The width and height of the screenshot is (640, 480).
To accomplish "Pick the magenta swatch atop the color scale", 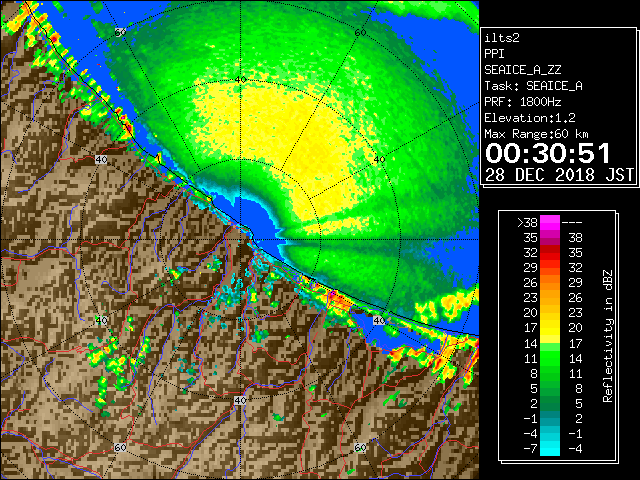I will (x=549, y=223).
